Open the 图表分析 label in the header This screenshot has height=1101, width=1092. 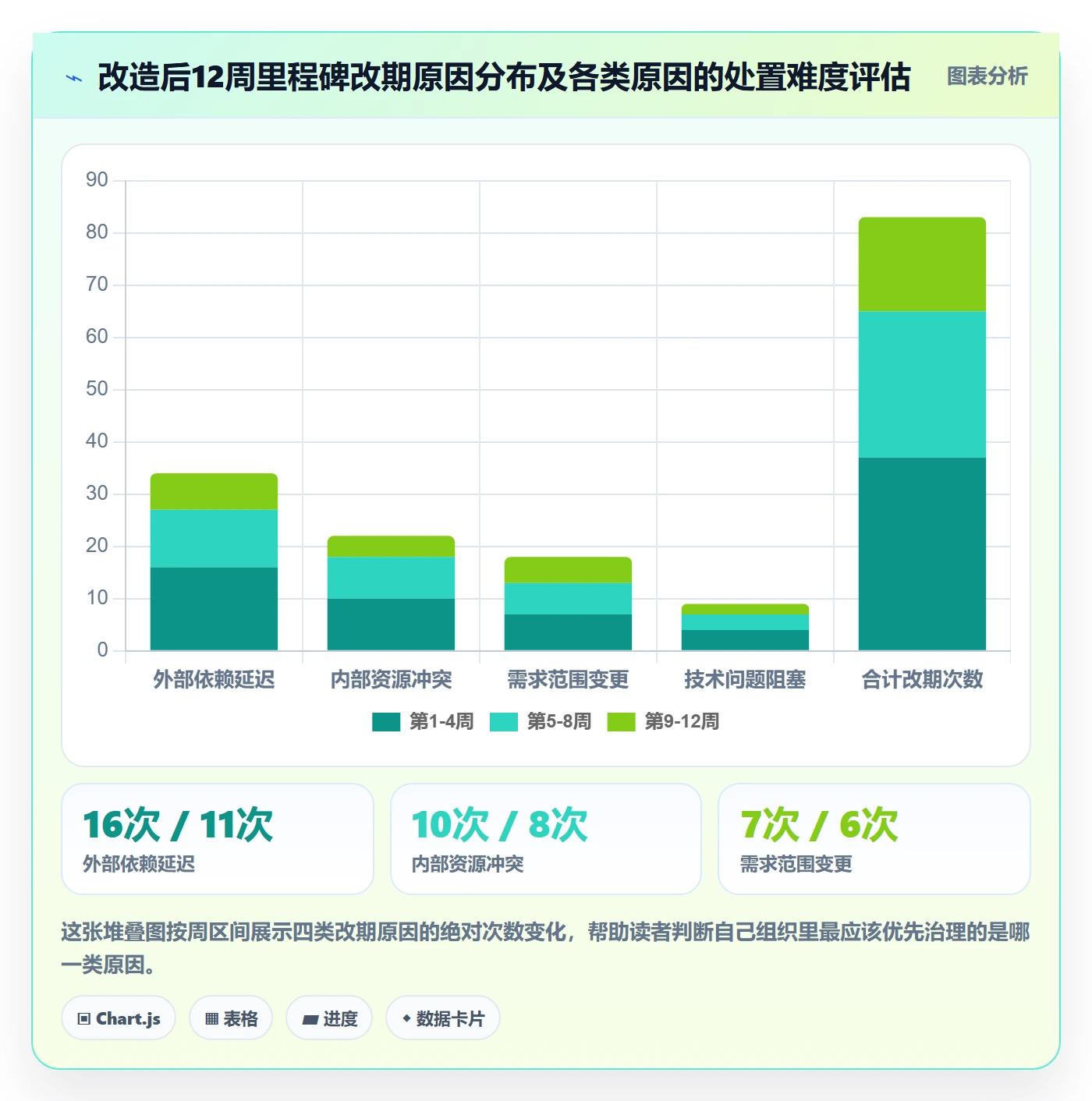987,76
